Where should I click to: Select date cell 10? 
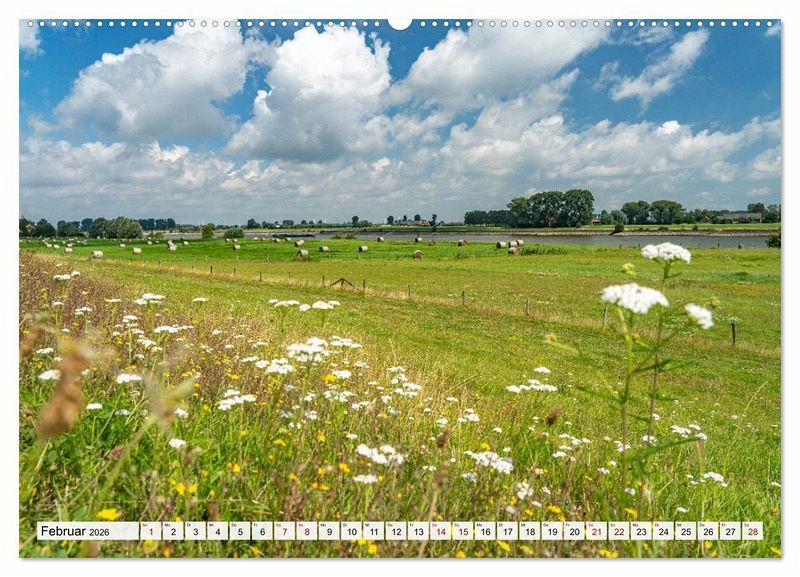352,531
